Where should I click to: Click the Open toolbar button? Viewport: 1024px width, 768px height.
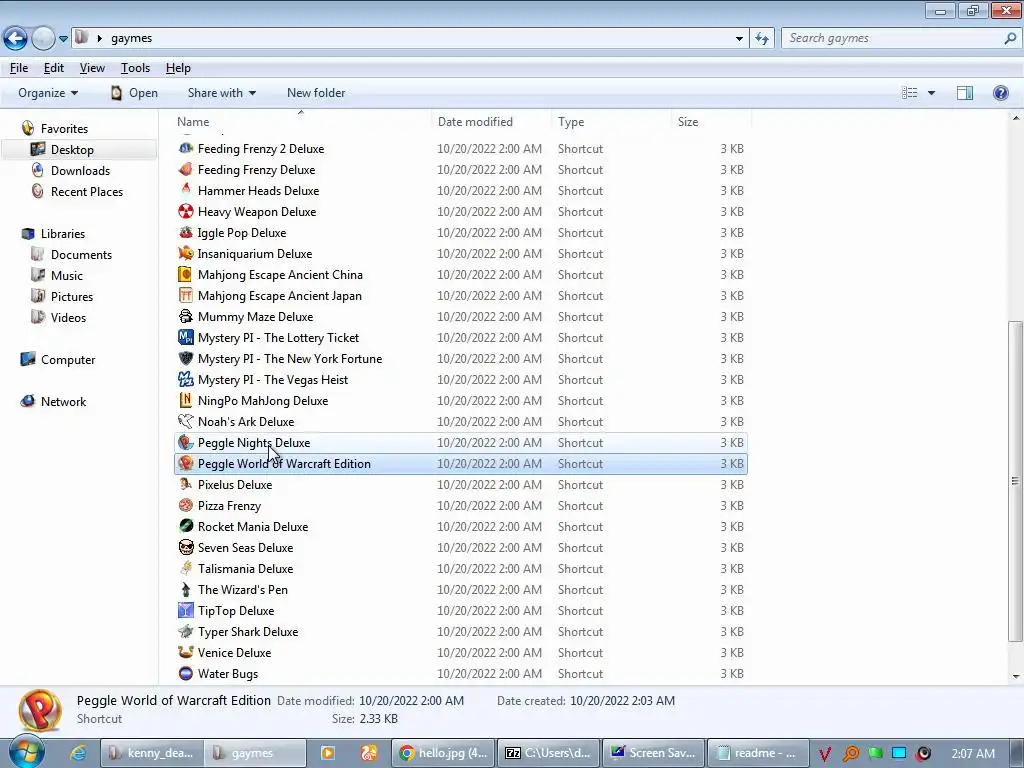[x=134, y=93]
